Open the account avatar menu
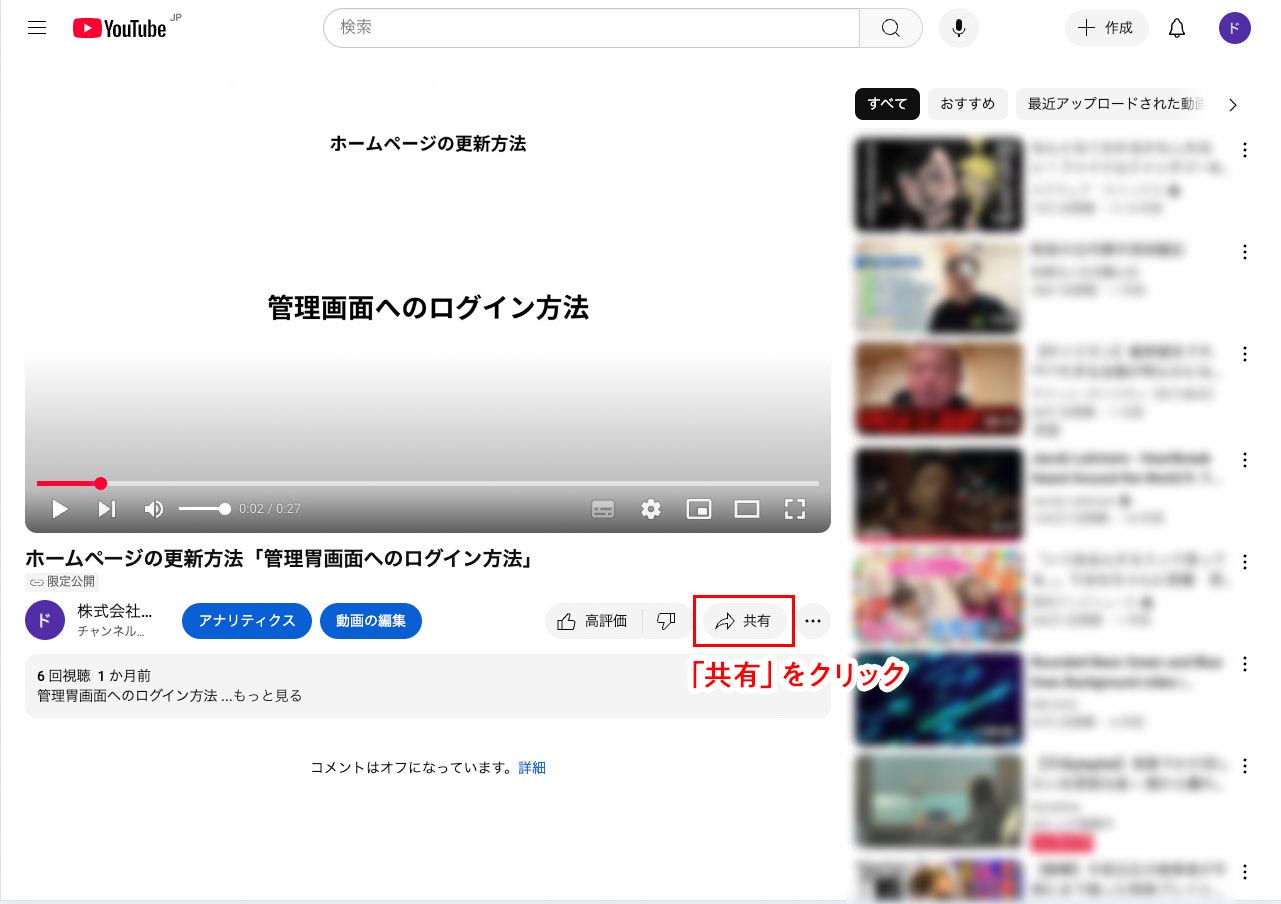 pos(1235,28)
